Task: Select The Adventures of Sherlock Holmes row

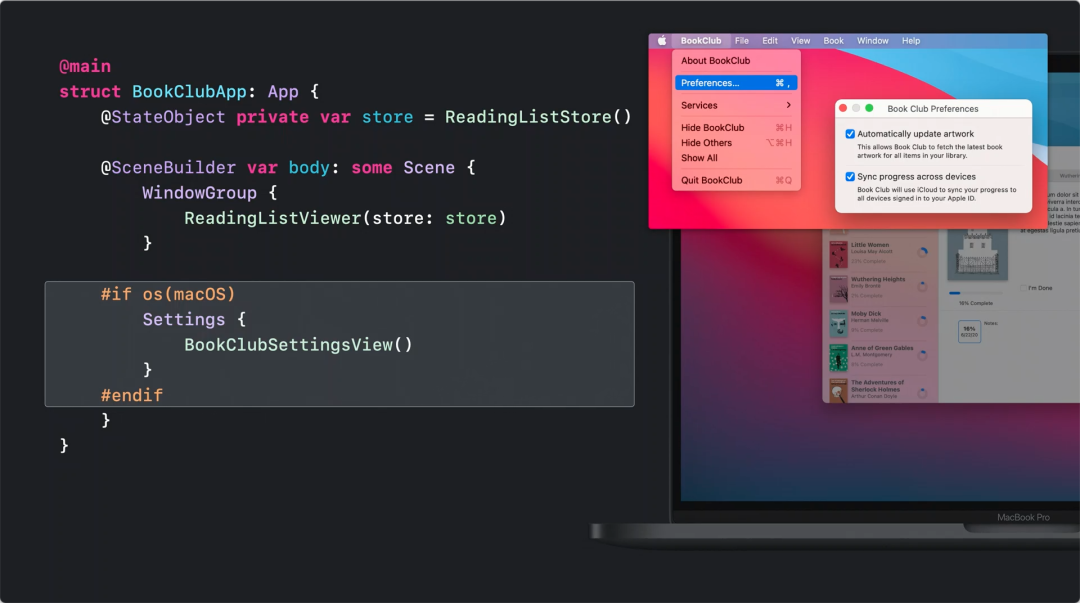Action: click(880, 390)
